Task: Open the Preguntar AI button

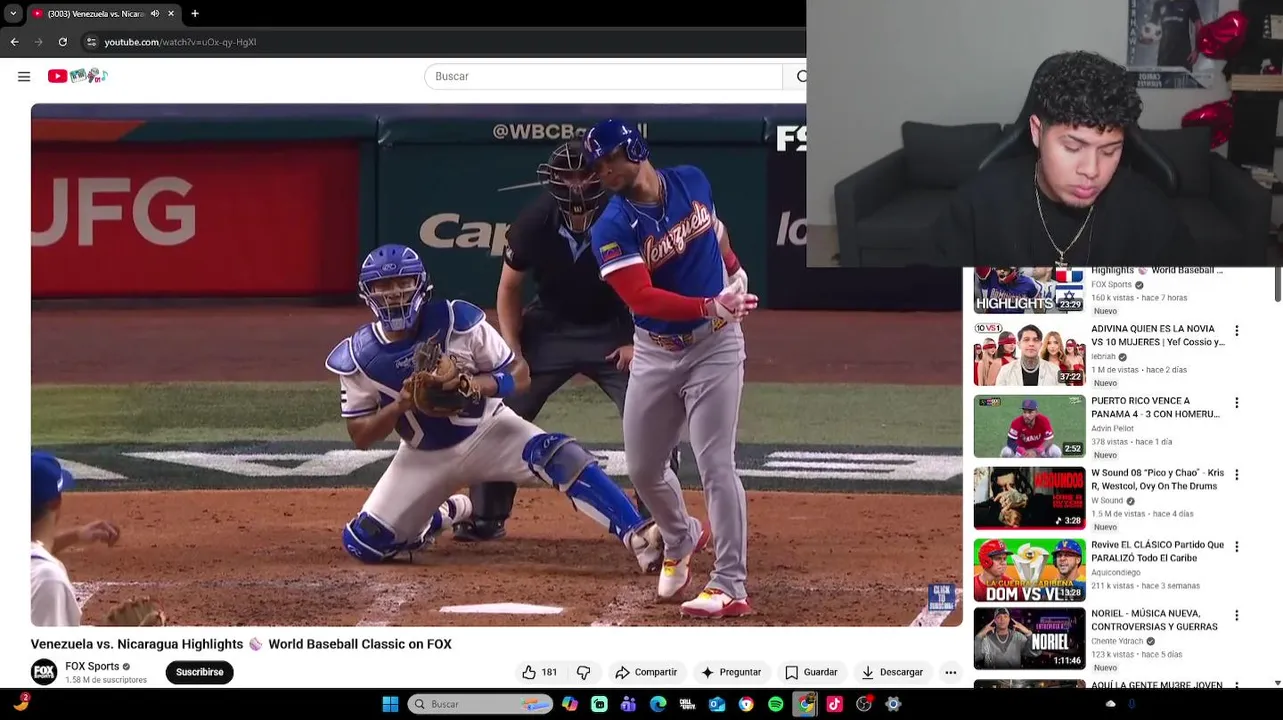Action: (731, 672)
